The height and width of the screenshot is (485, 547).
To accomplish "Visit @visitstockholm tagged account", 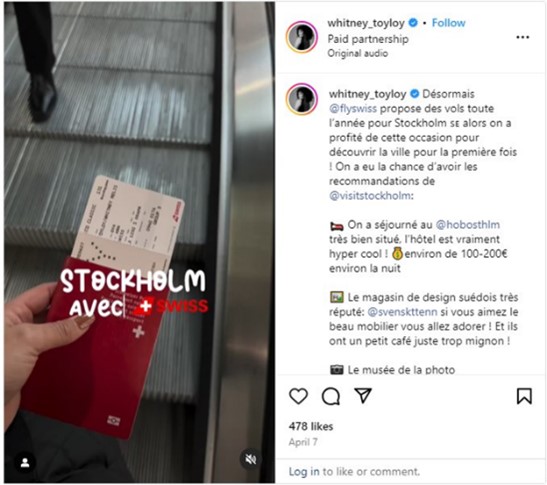I will point(370,195).
